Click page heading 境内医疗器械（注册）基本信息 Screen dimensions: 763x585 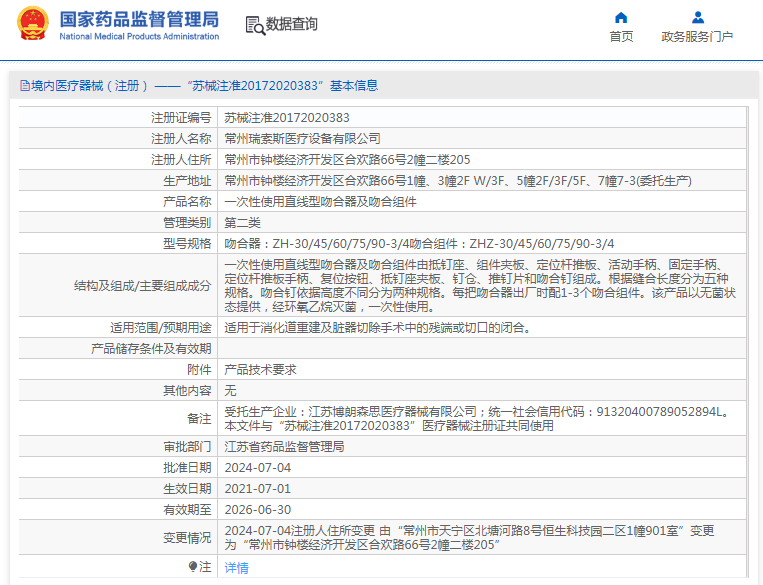point(204,86)
